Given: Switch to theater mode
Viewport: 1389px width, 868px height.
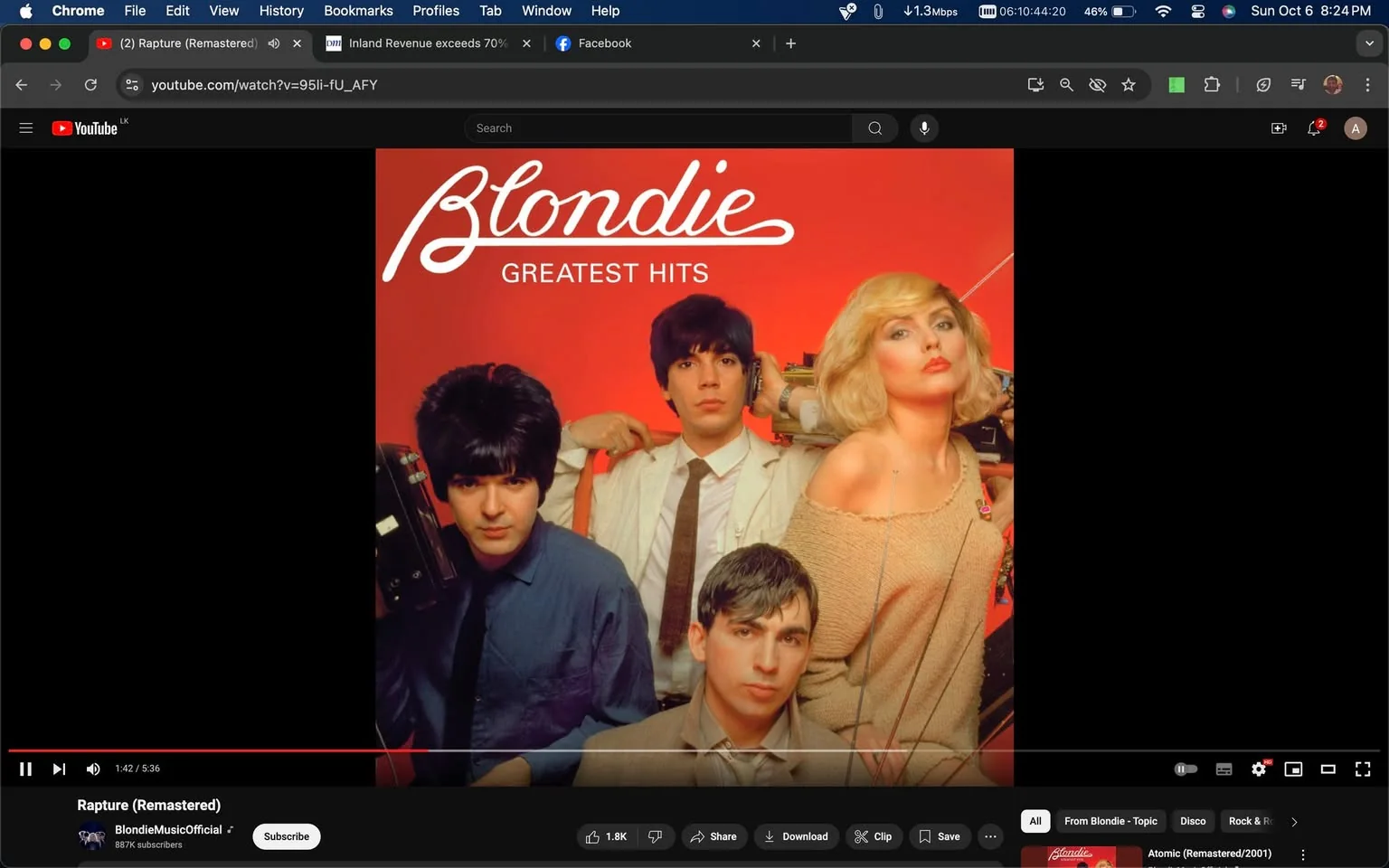Looking at the screenshot, I should [x=1328, y=769].
